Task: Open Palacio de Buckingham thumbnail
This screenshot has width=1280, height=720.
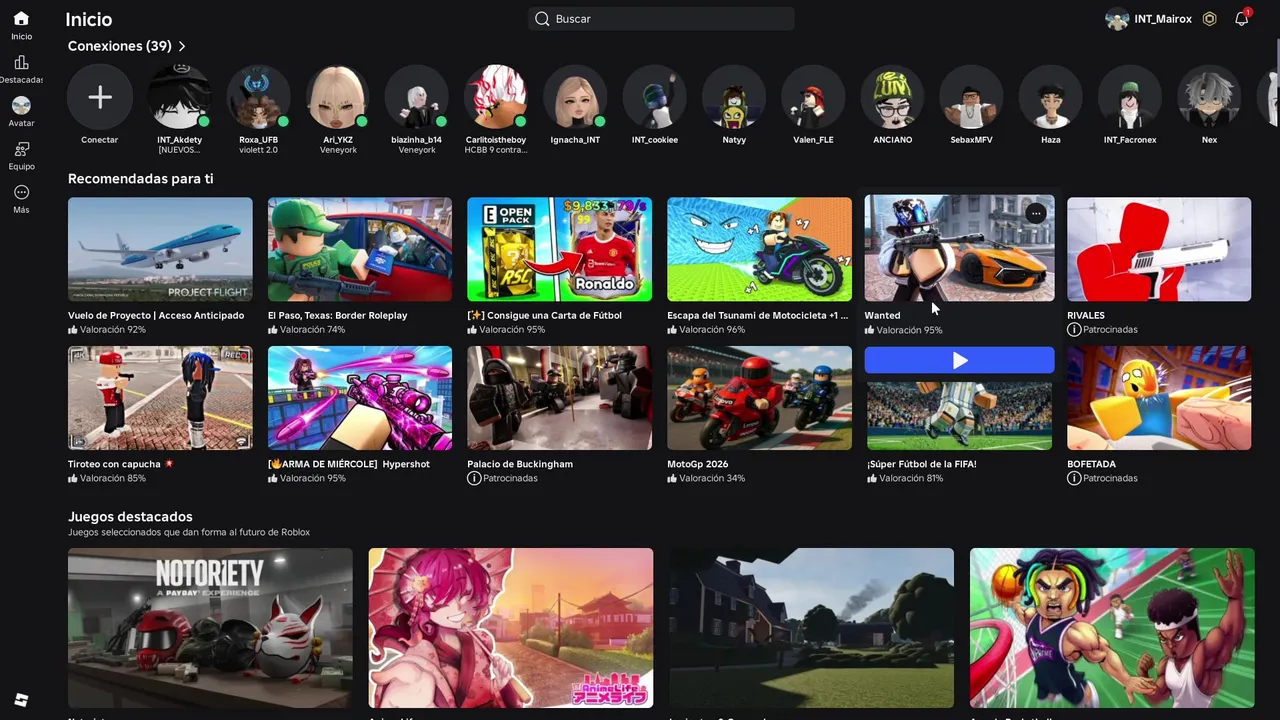Action: pos(559,398)
